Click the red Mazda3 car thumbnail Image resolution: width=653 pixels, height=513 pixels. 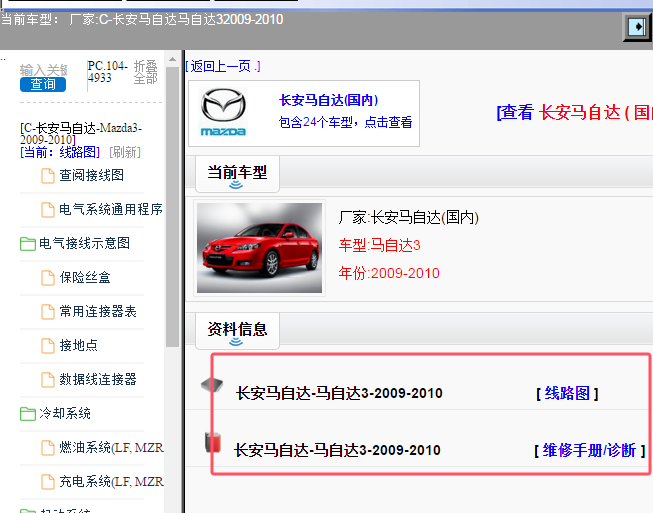tap(259, 248)
